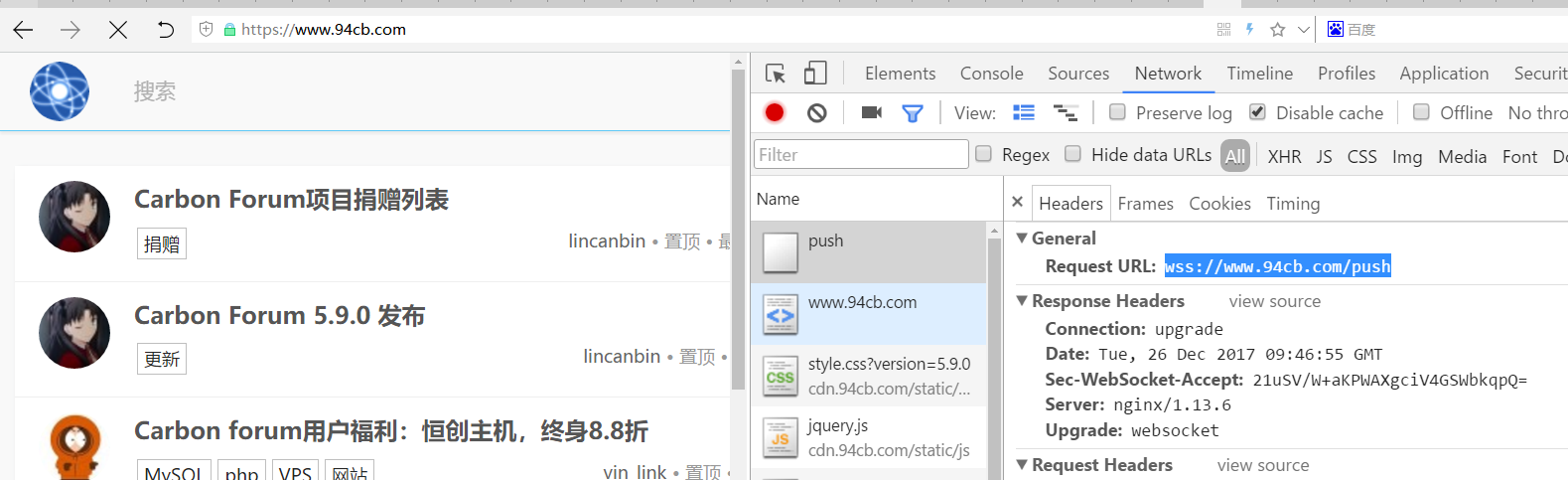Go back with the browser back arrow
The image size is (1568, 480).
(x=23, y=30)
